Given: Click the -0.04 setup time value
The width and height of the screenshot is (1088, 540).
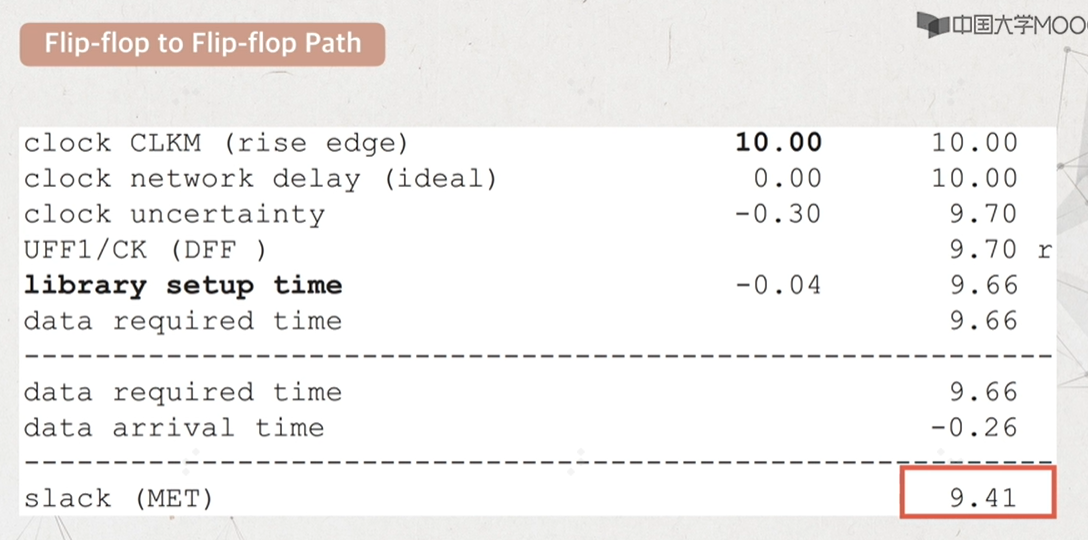Looking at the screenshot, I should tap(778, 285).
